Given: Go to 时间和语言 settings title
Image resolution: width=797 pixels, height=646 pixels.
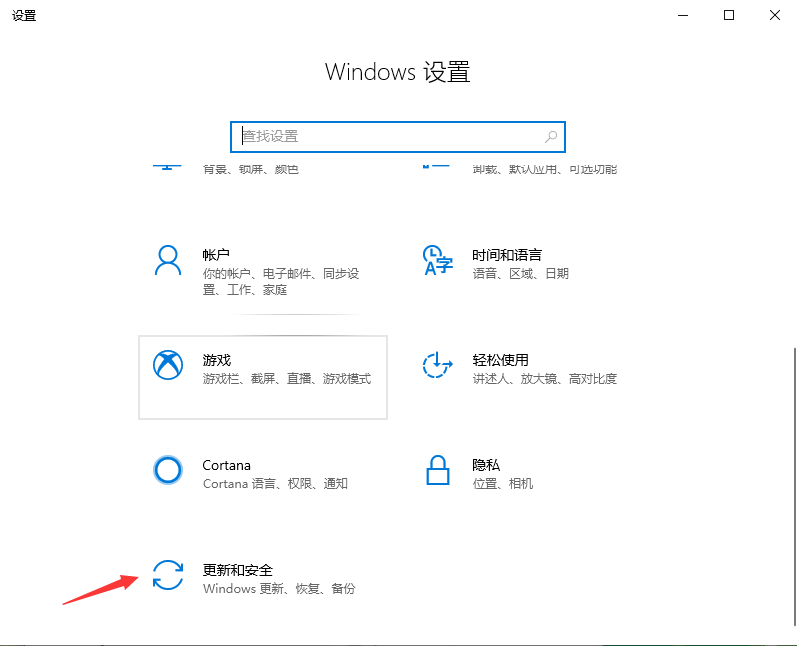Looking at the screenshot, I should (x=506, y=255).
